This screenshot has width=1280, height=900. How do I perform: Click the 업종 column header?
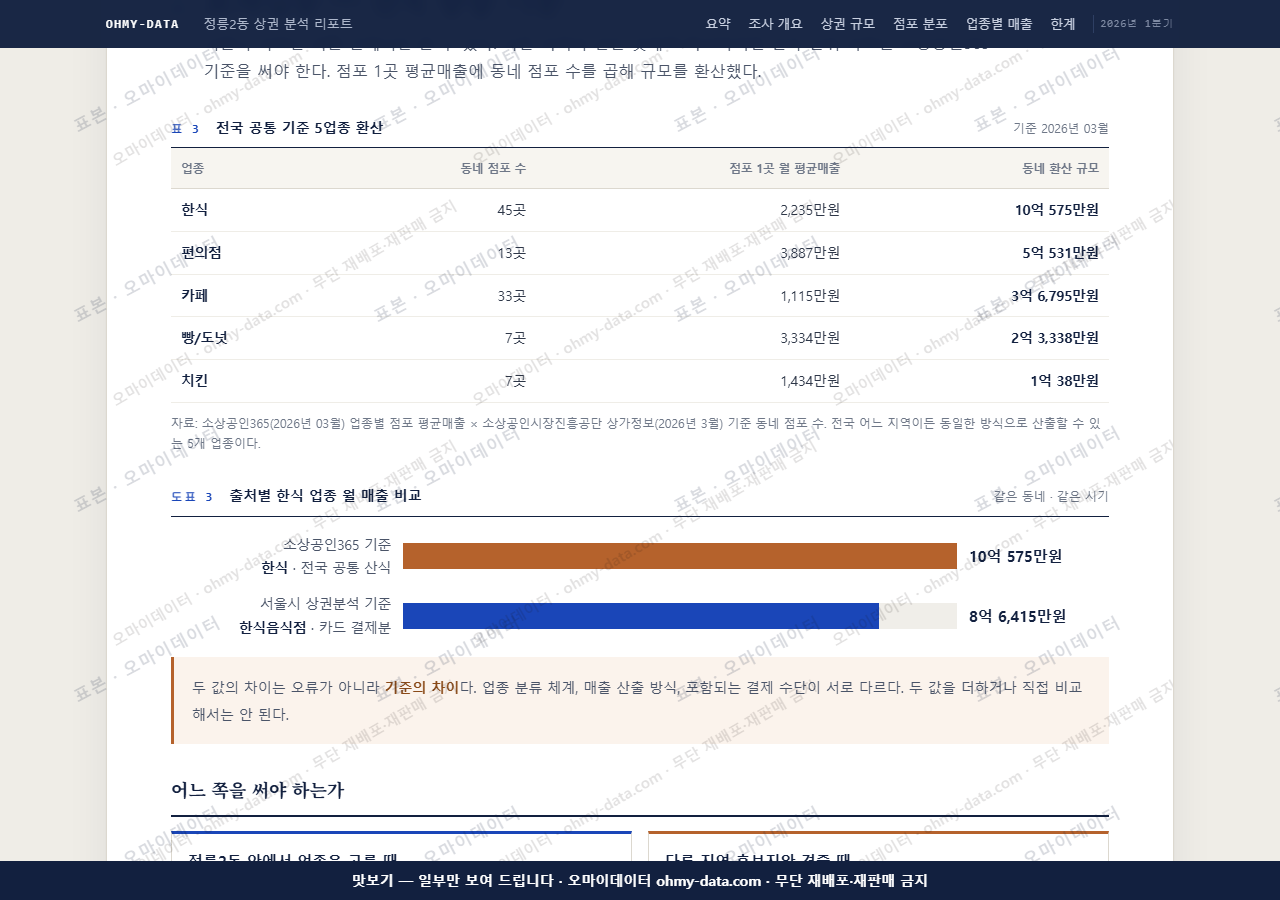click(193, 168)
